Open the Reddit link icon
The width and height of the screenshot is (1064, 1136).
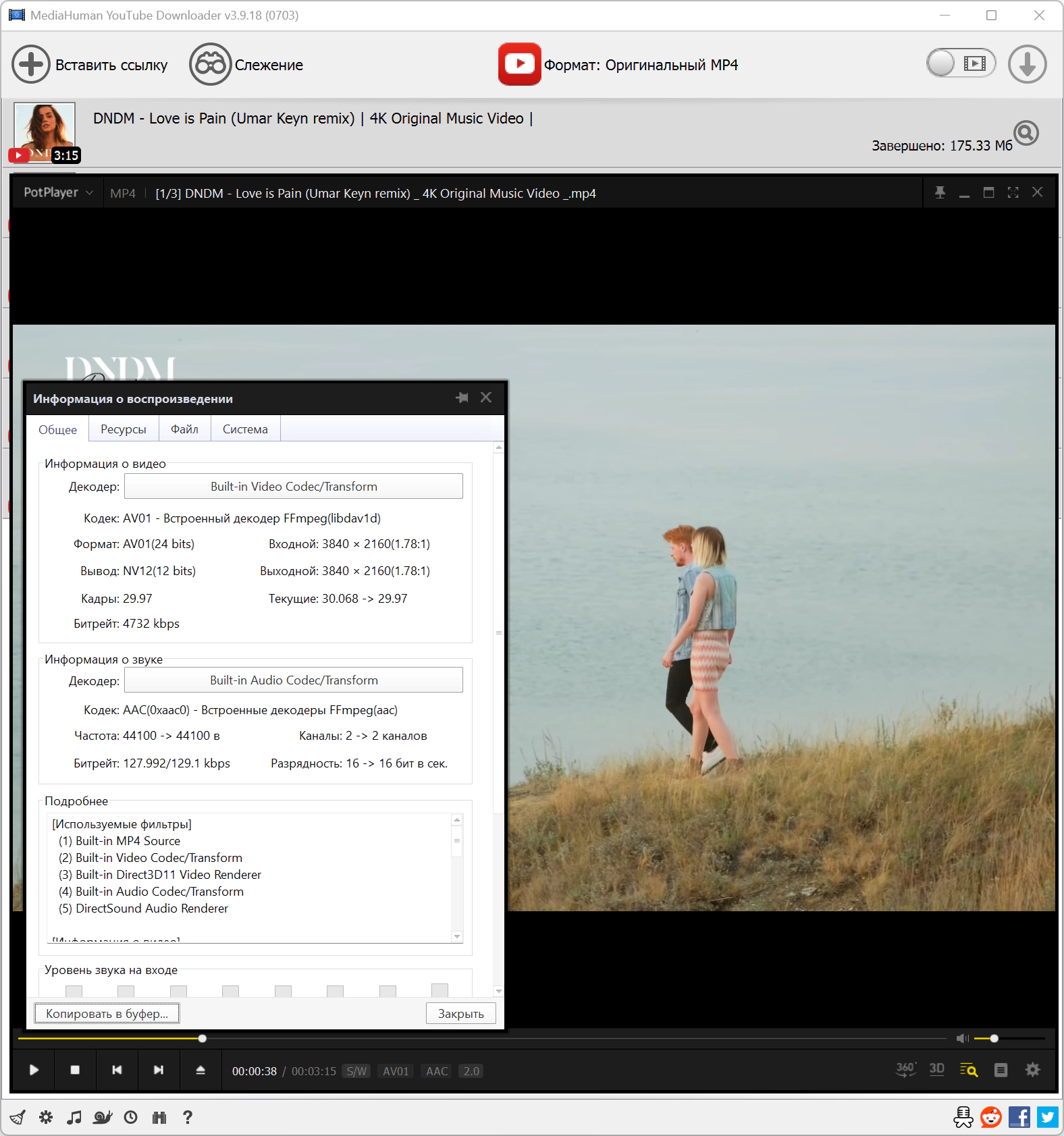coord(990,1117)
